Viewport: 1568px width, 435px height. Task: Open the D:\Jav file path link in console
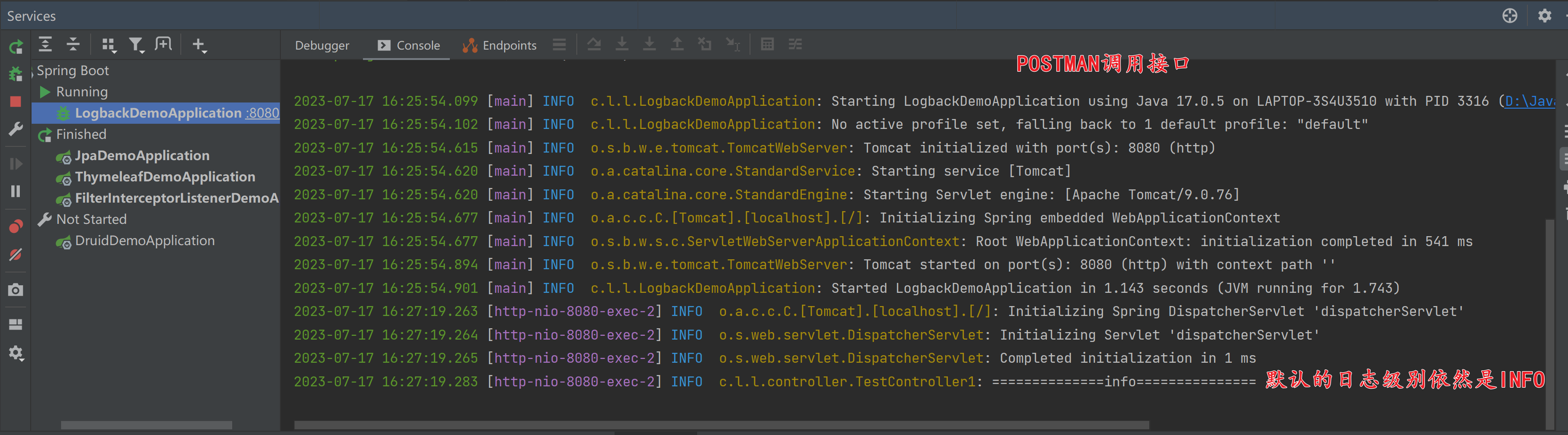pyautogui.click(x=1530, y=101)
